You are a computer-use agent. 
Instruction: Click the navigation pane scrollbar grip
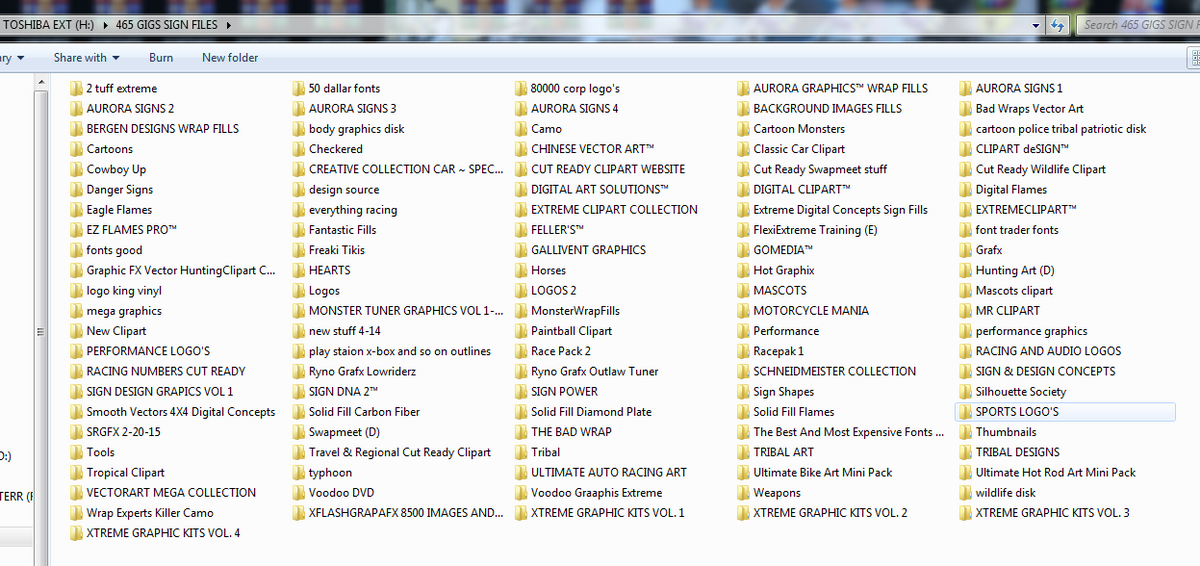(41, 332)
